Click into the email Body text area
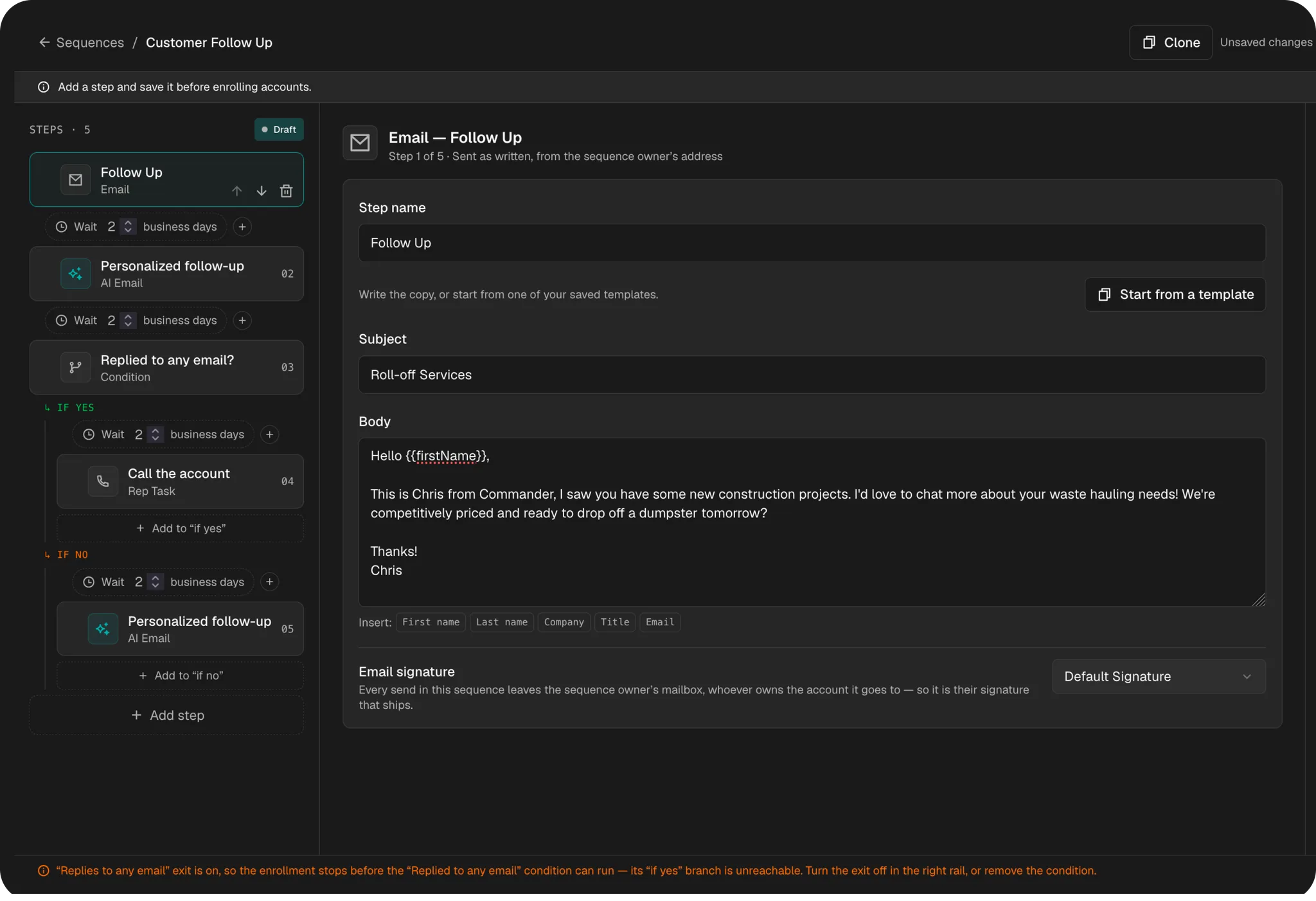The image size is (1316, 901). [x=812, y=522]
